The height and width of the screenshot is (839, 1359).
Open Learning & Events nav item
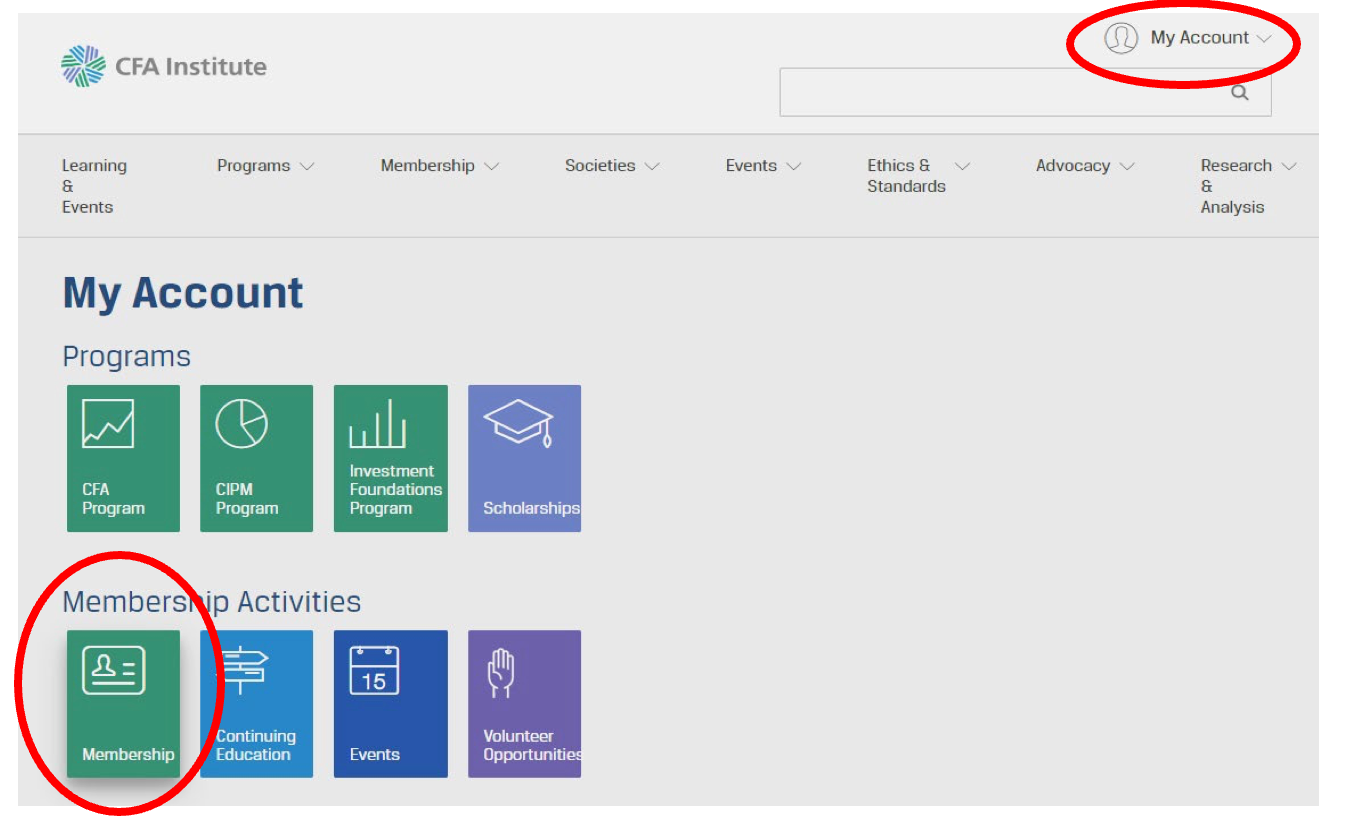point(94,186)
